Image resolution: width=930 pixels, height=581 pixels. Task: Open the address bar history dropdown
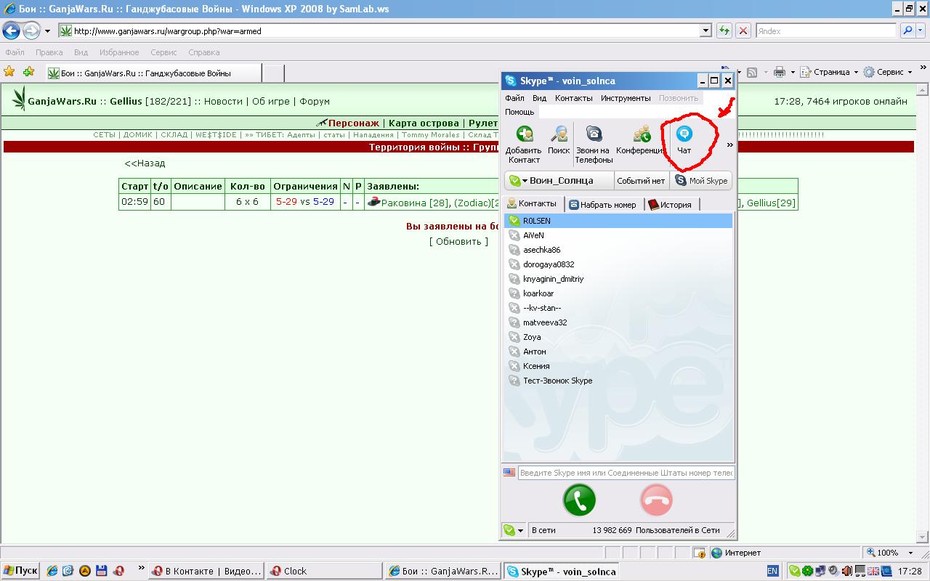pos(705,31)
